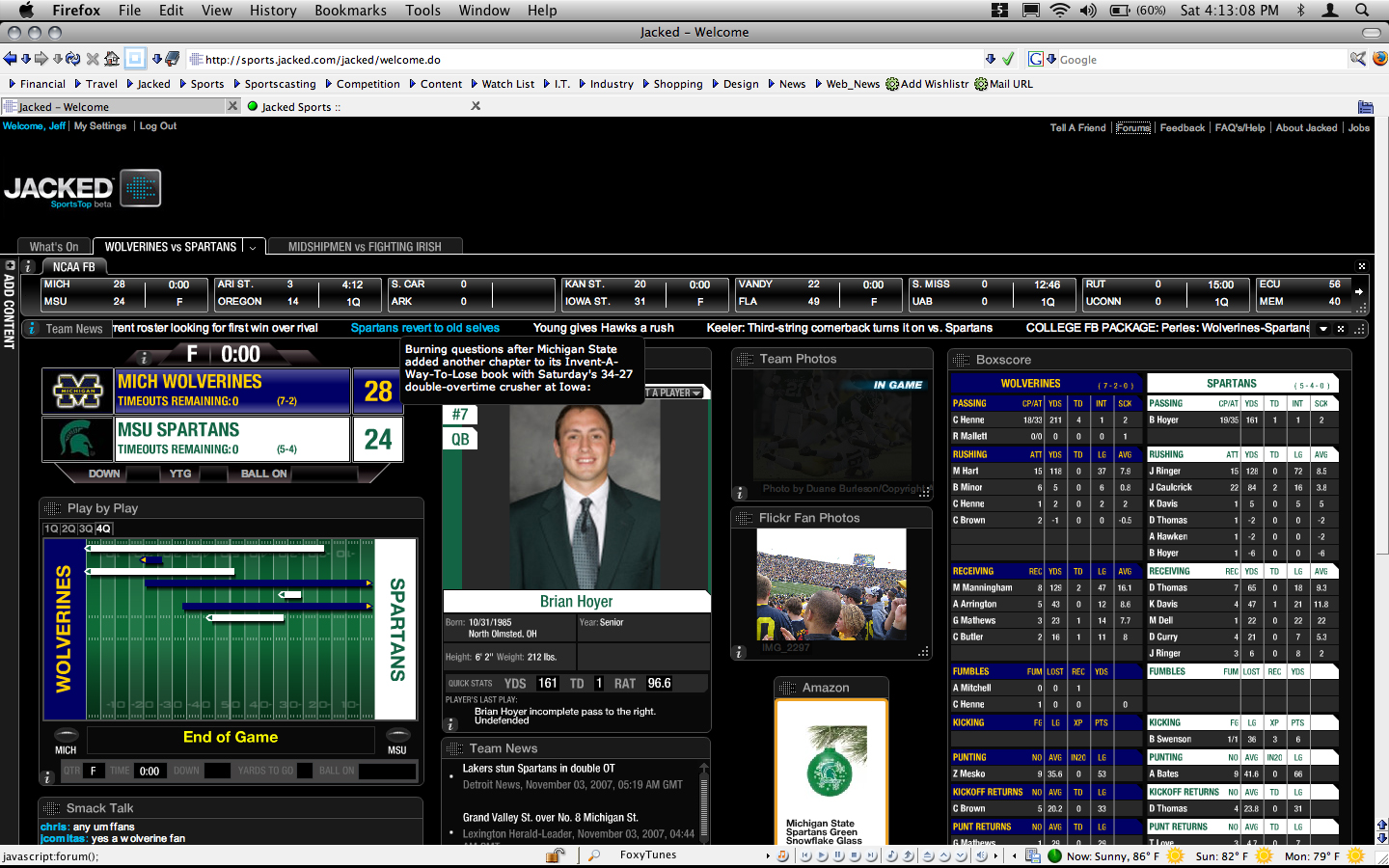Open the Team News ticker dropdown arrow
The image size is (1389, 868).
(1323, 329)
